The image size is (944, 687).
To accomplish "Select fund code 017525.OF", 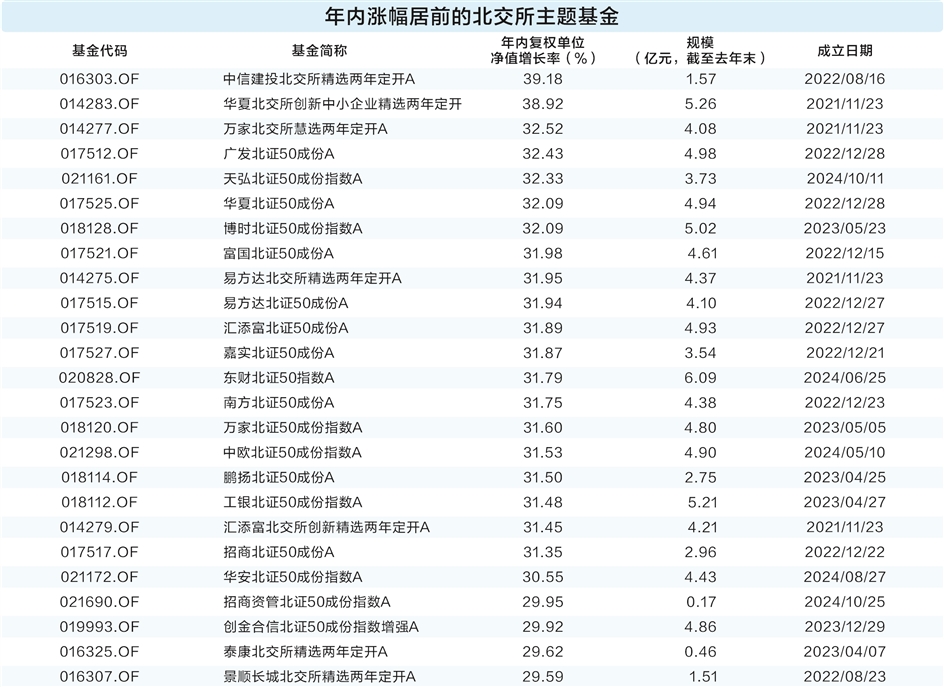I will coord(99,204).
